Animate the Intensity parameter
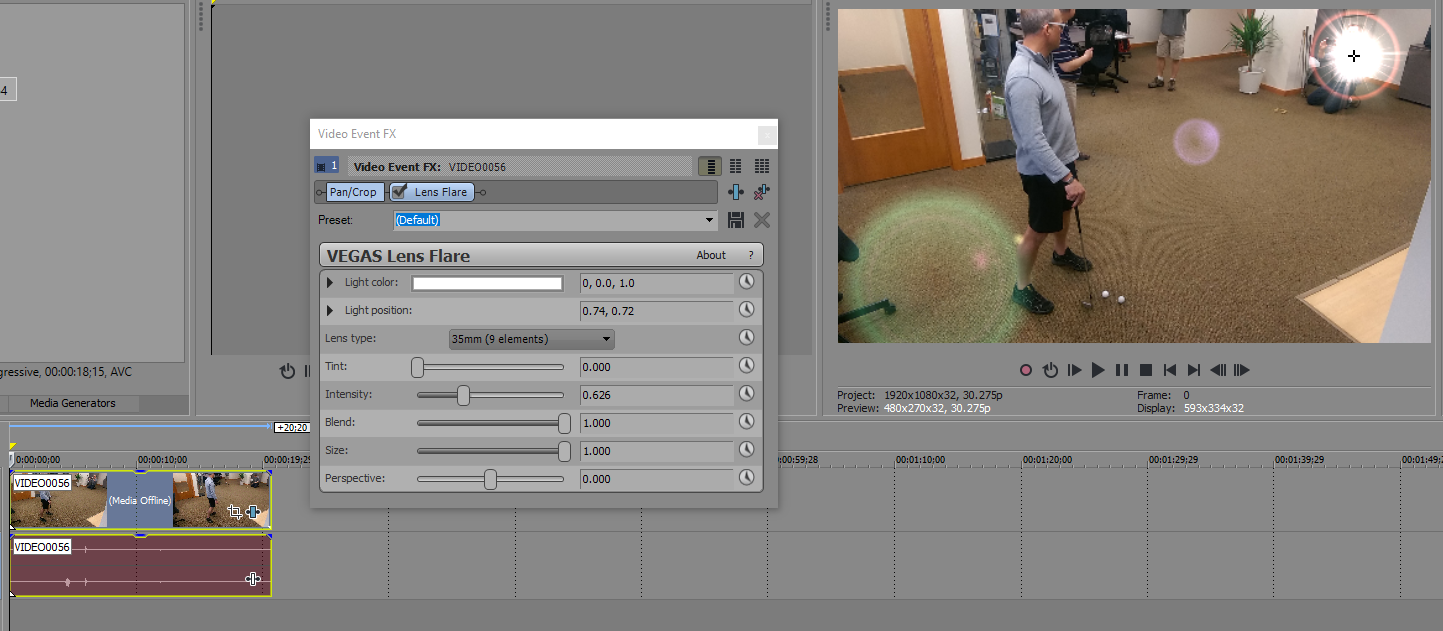This screenshot has width=1443, height=631. click(x=746, y=394)
